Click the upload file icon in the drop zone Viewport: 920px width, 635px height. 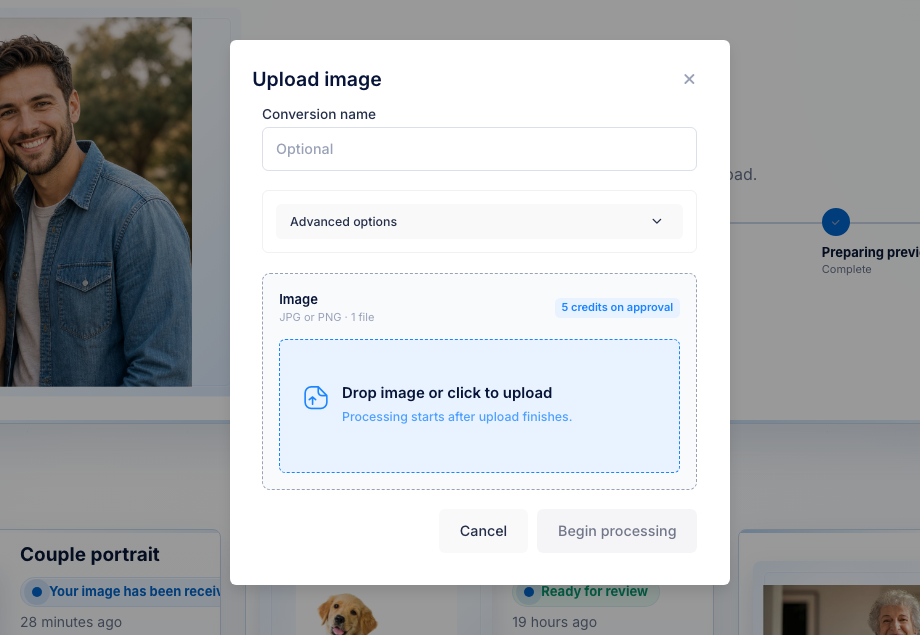tap(316, 397)
